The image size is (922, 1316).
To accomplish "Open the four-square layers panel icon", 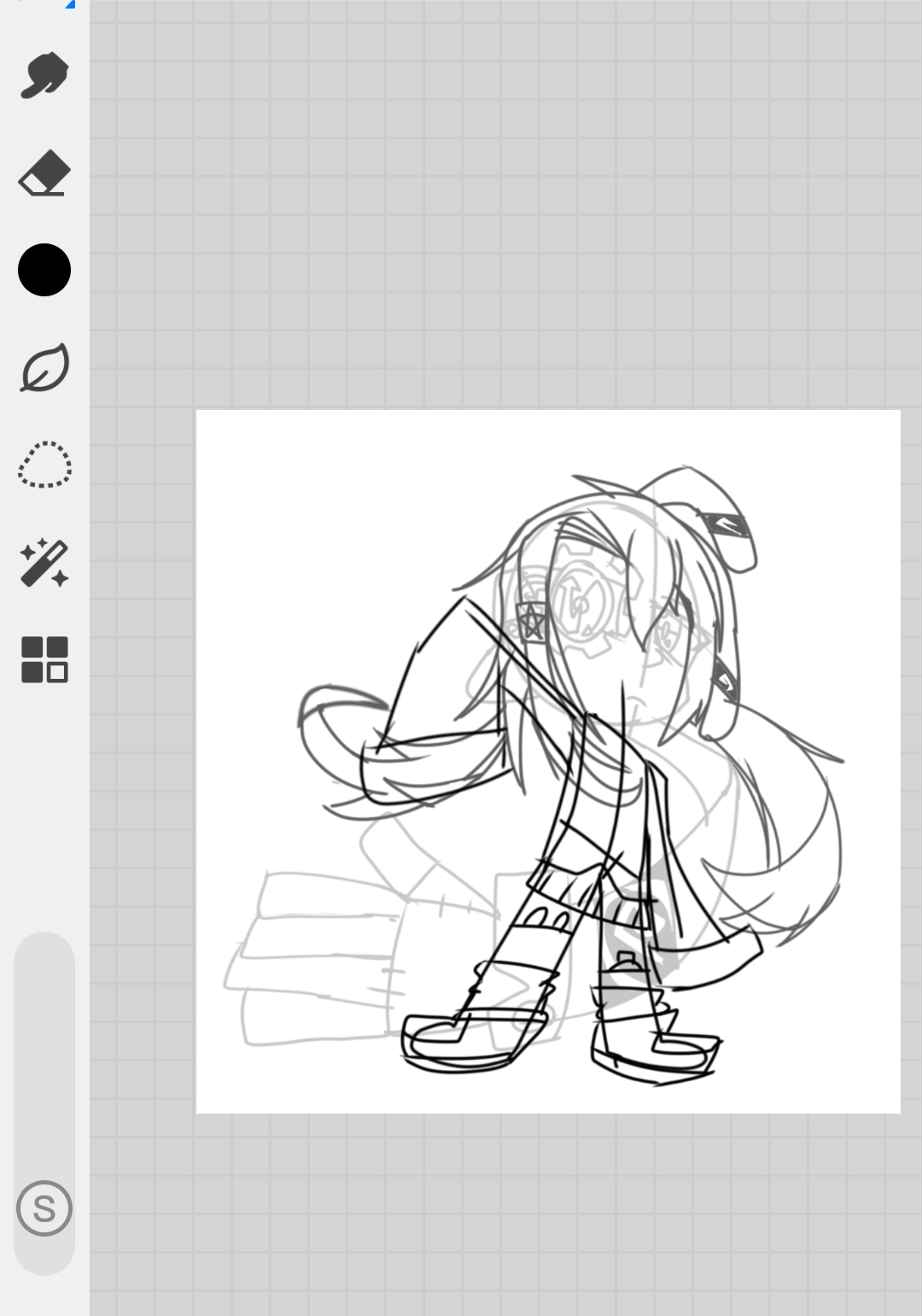I will pyautogui.click(x=44, y=660).
